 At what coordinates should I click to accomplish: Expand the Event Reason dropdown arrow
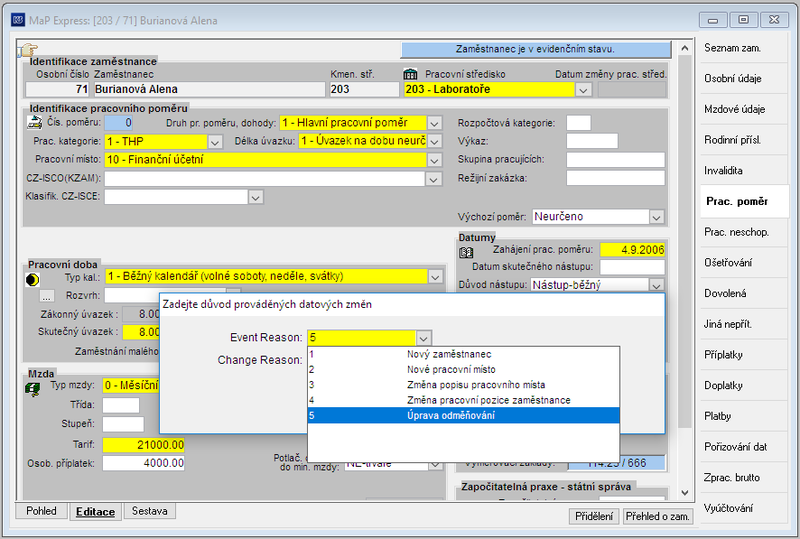(x=423, y=338)
